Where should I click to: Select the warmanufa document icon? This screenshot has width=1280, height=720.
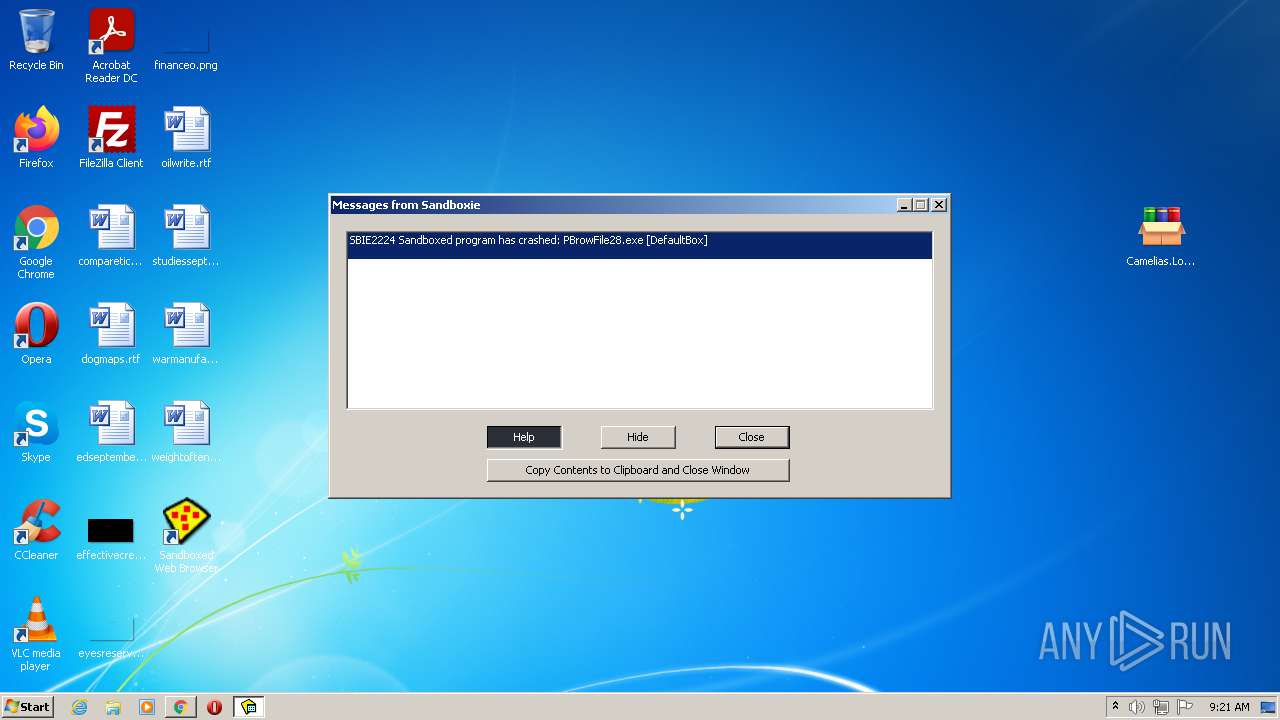[x=186, y=334]
